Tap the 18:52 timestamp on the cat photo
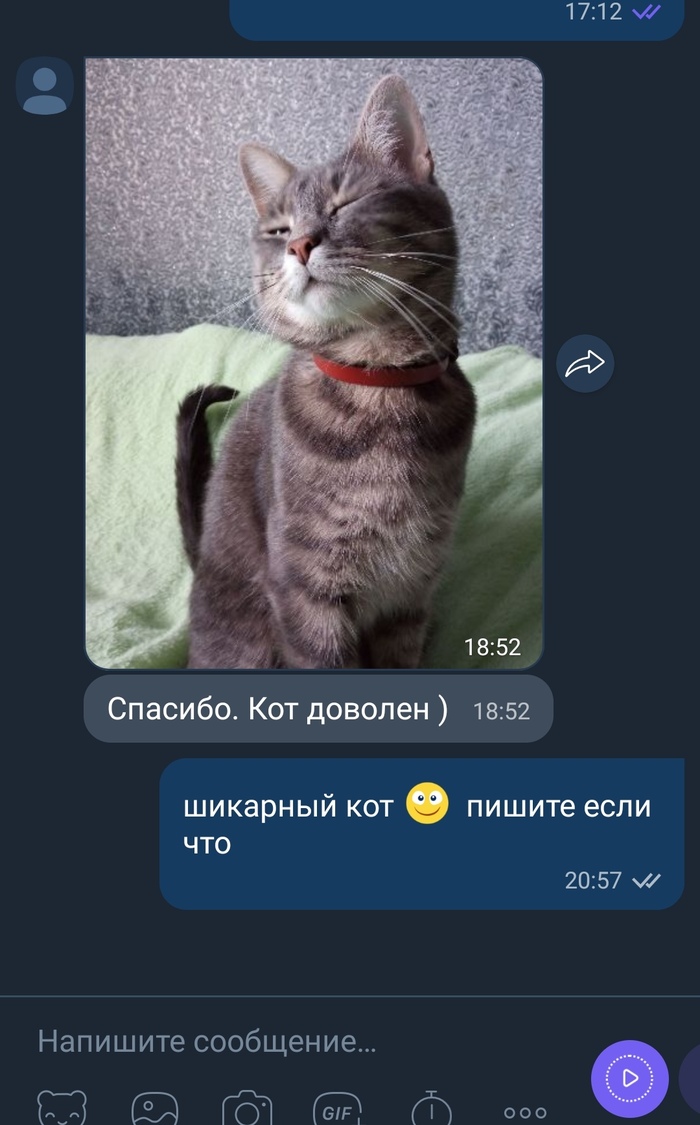This screenshot has width=700, height=1125. (x=493, y=647)
